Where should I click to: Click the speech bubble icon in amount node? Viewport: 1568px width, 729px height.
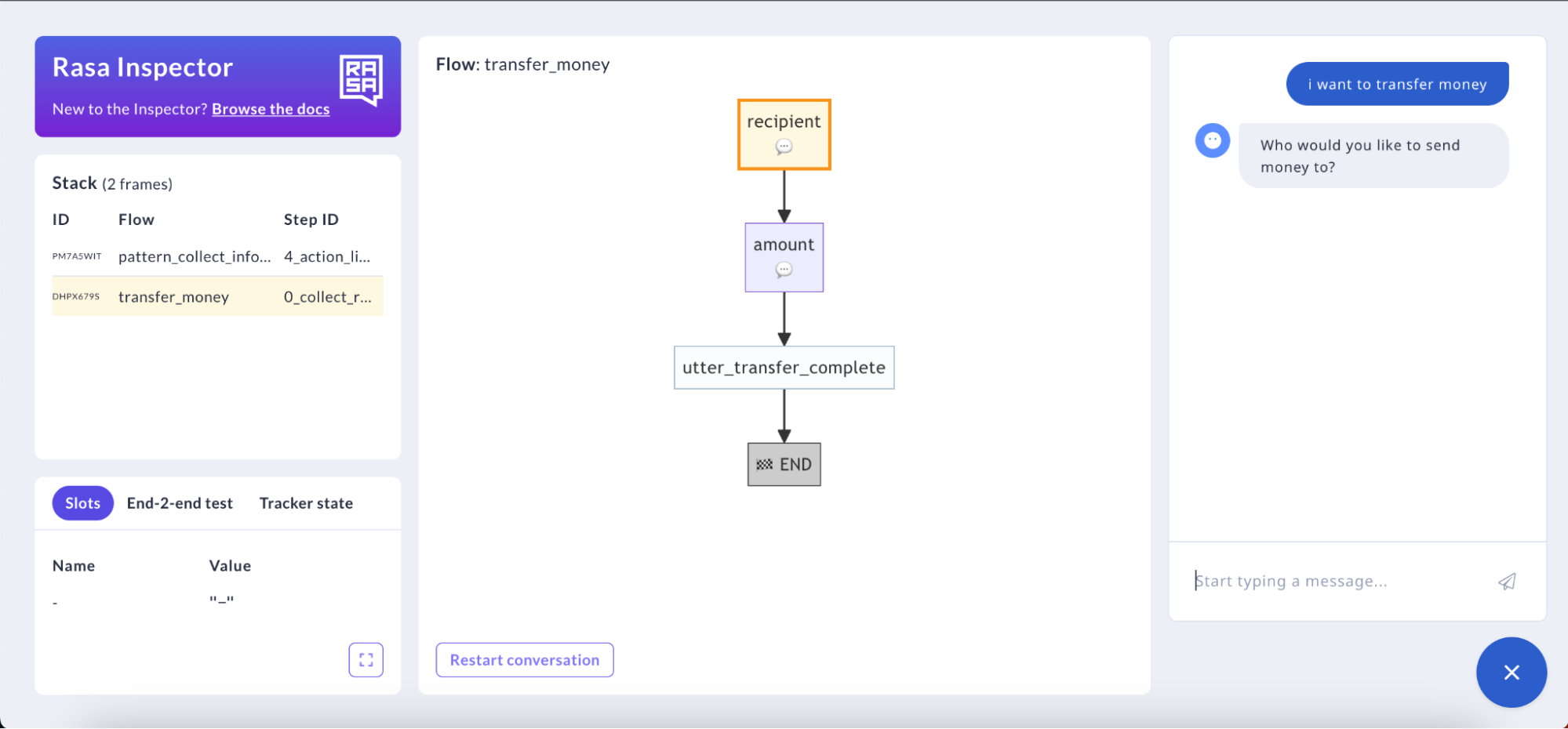pyautogui.click(x=784, y=270)
